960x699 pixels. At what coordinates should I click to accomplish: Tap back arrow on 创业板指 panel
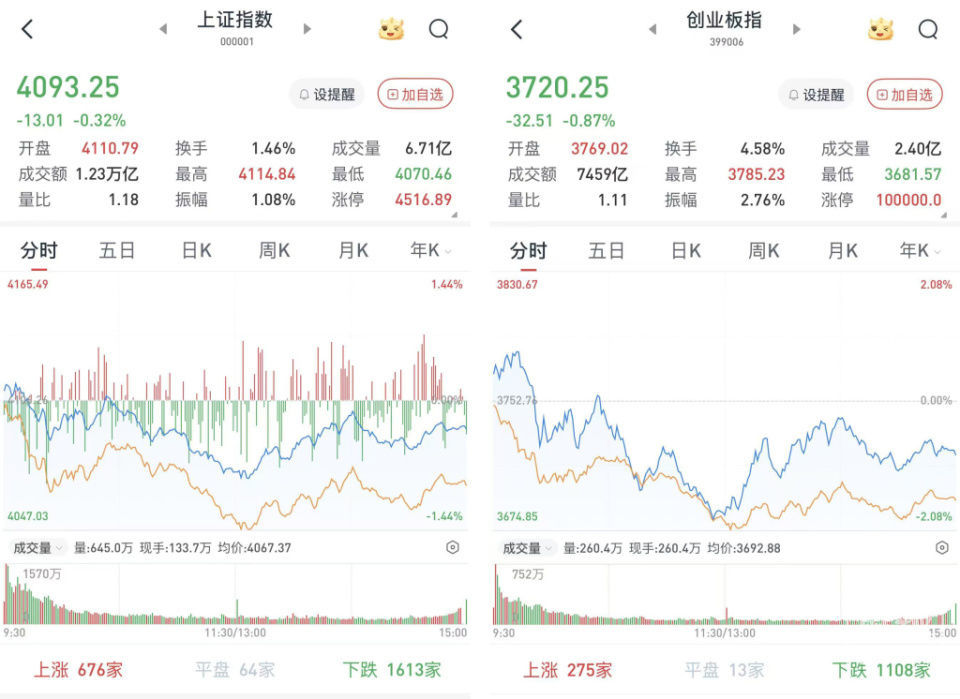point(516,29)
